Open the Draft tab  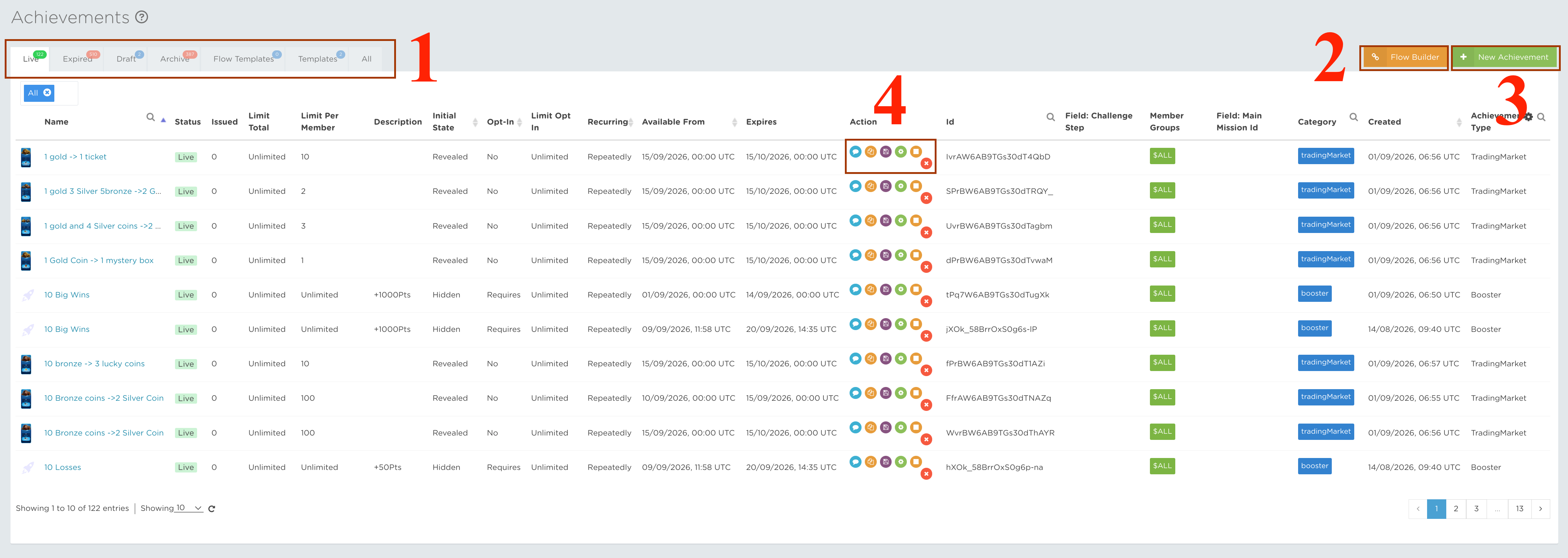click(x=126, y=59)
